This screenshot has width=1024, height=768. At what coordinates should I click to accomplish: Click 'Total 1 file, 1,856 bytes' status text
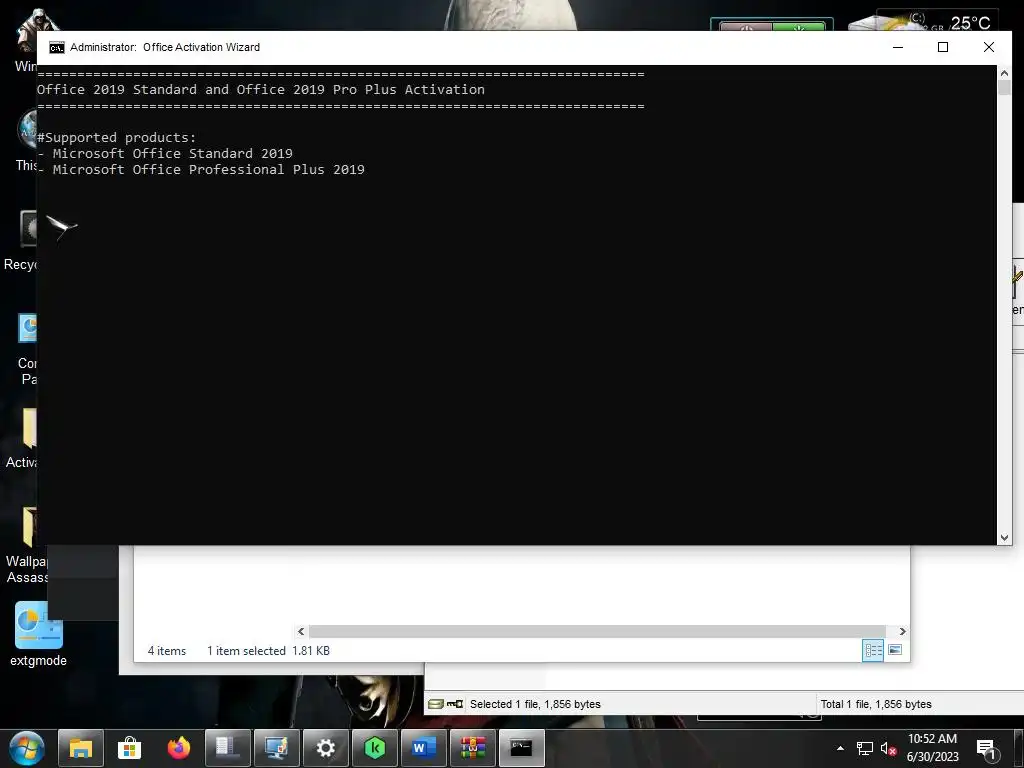point(876,704)
